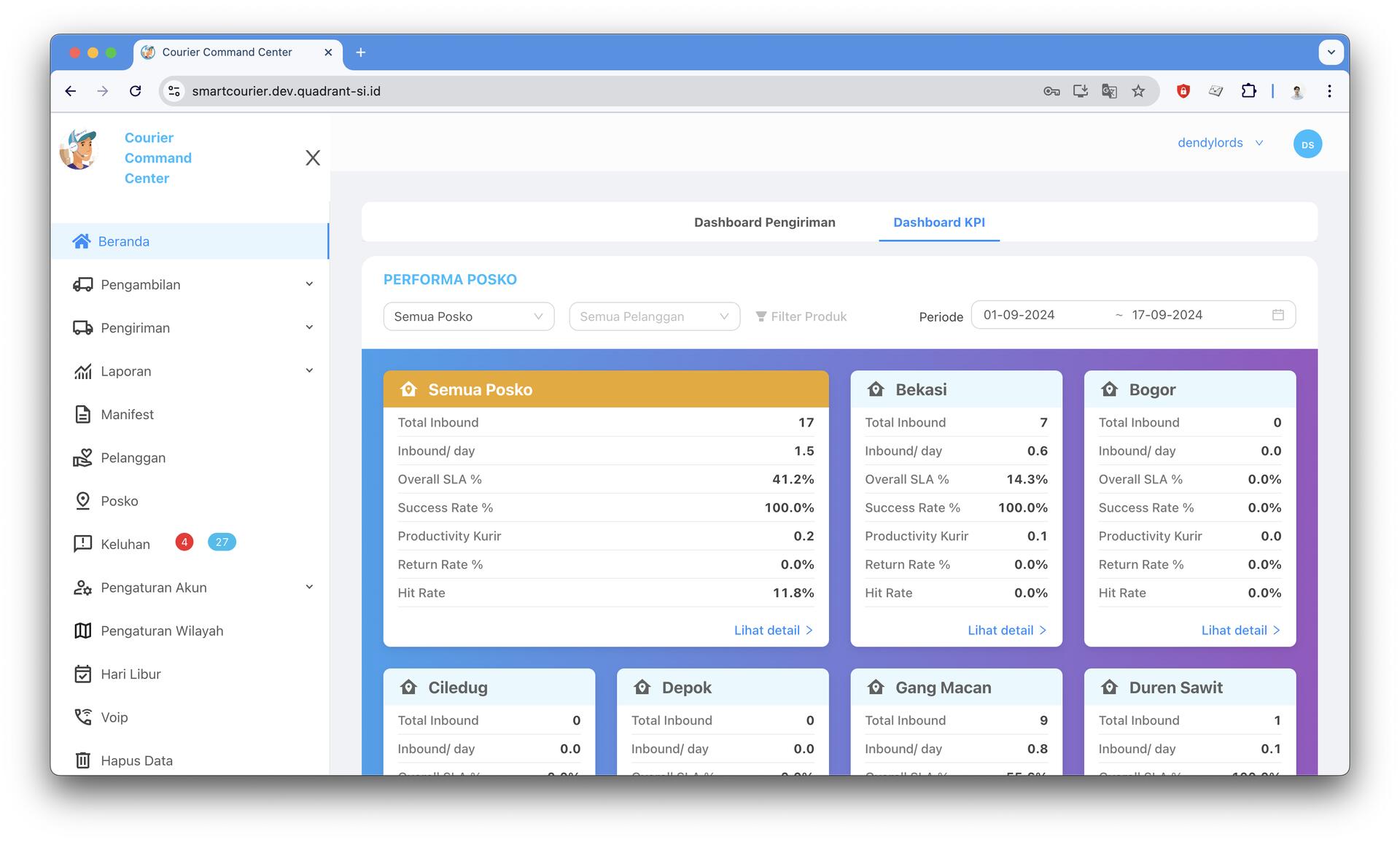
Task: Click the Voip phone icon
Action: (82, 717)
